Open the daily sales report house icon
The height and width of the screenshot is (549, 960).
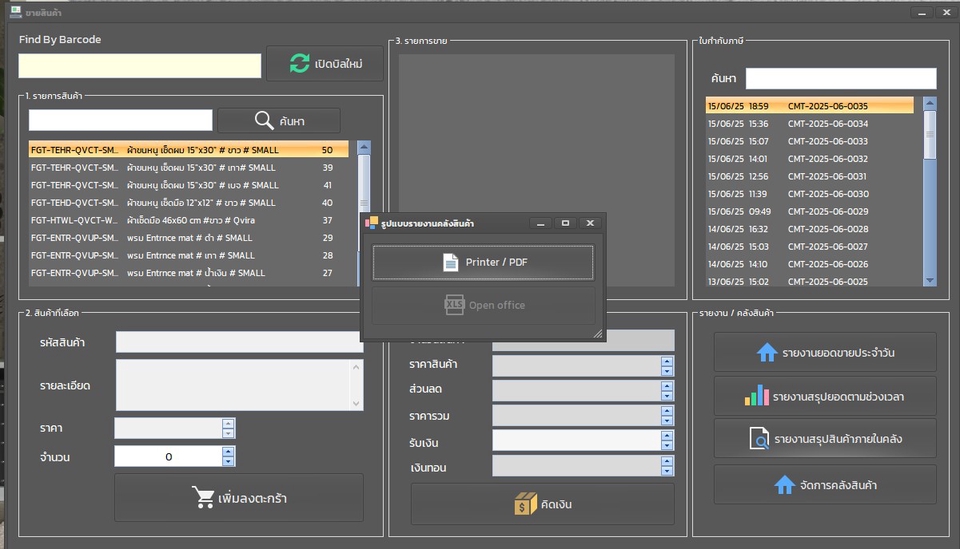click(x=766, y=353)
